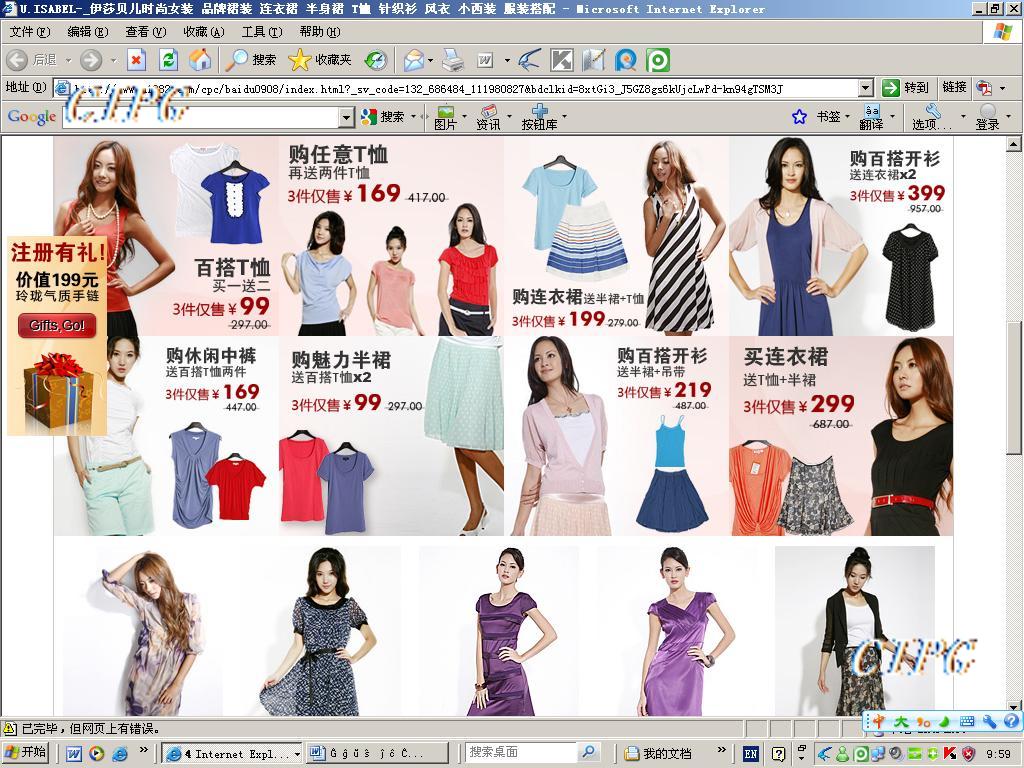
Task: Open 我的文档 from the taskbar
Action: pyautogui.click(x=658, y=754)
